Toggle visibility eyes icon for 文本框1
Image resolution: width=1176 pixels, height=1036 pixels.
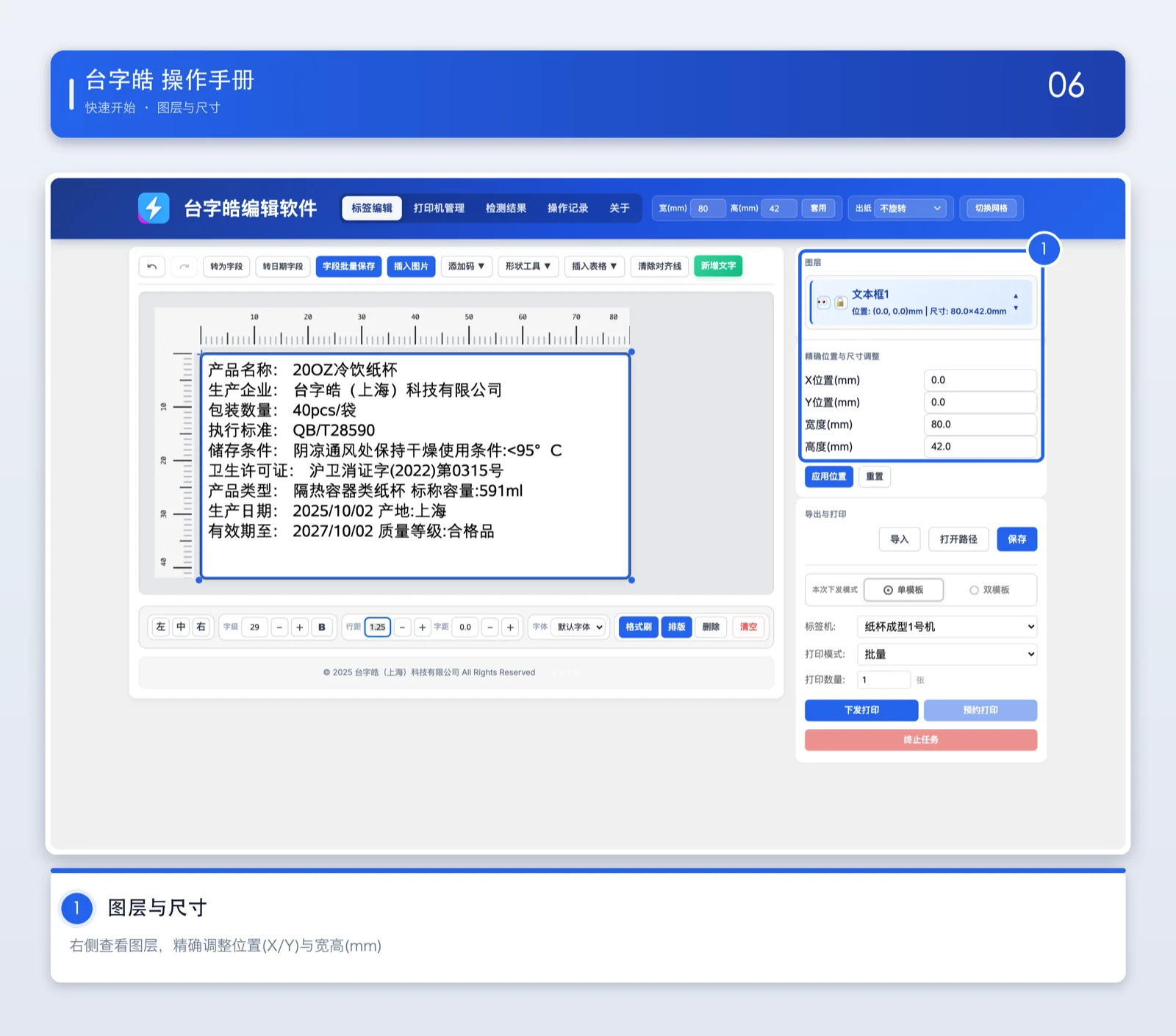click(823, 302)
